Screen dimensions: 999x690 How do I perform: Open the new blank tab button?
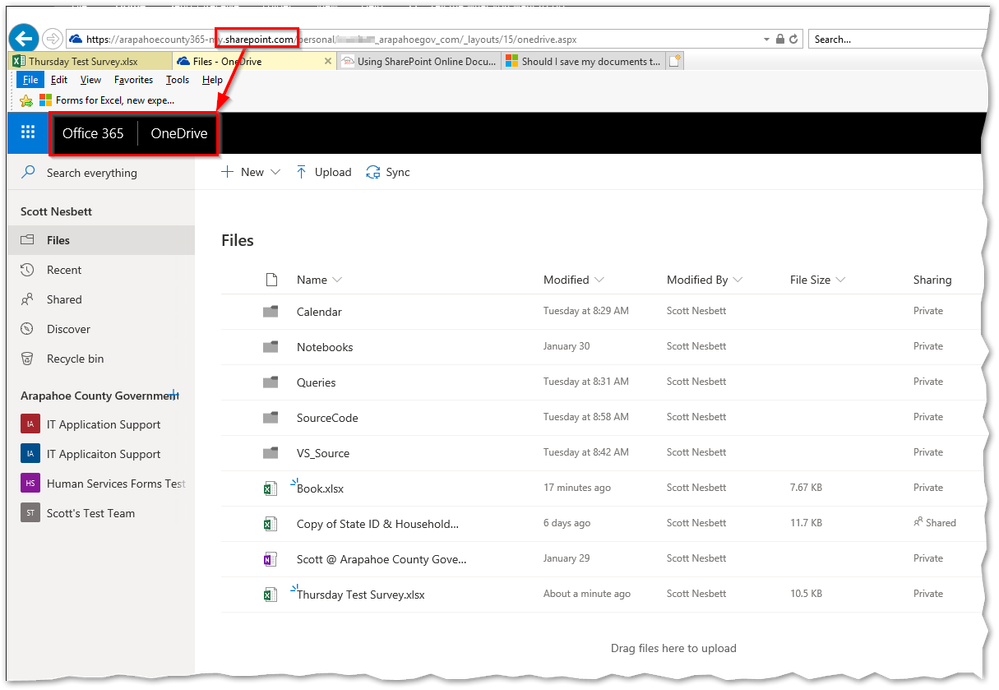pos(675,61)
